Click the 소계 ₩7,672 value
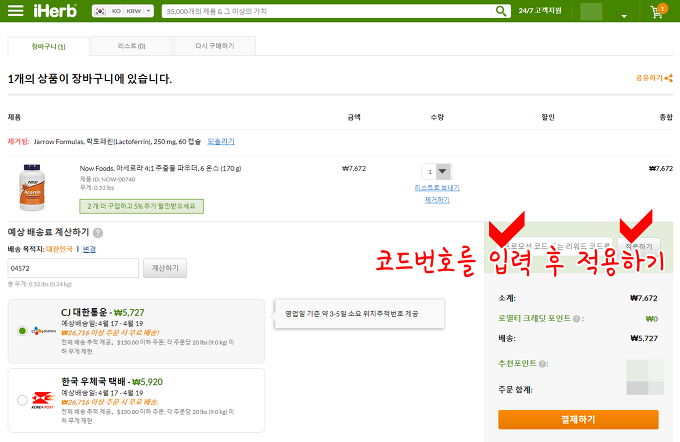 [x=644, y=298]
